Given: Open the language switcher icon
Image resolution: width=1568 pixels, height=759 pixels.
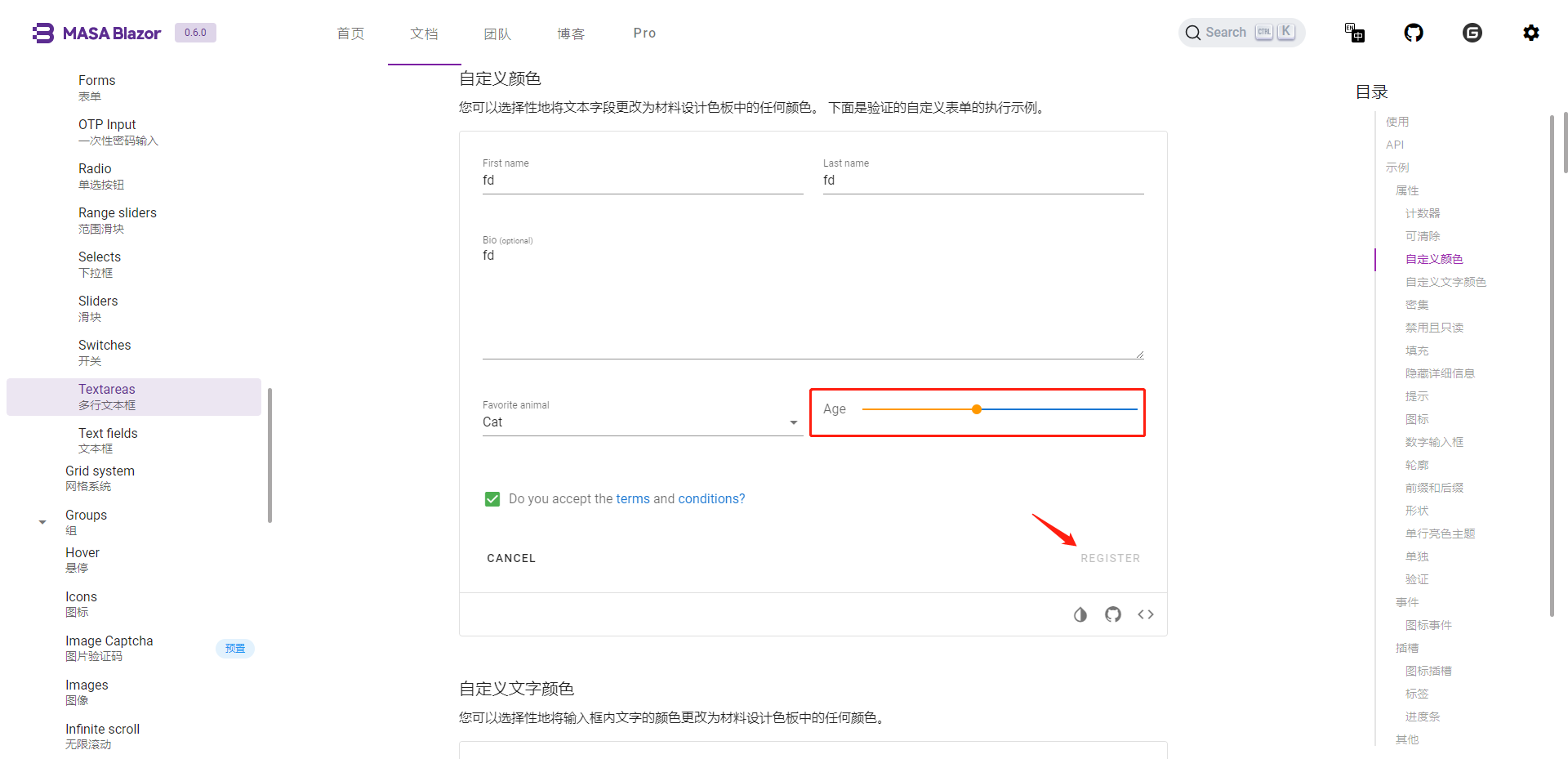Looking at the screenshot, I should pyautogui.click(x=1354, y=33).
